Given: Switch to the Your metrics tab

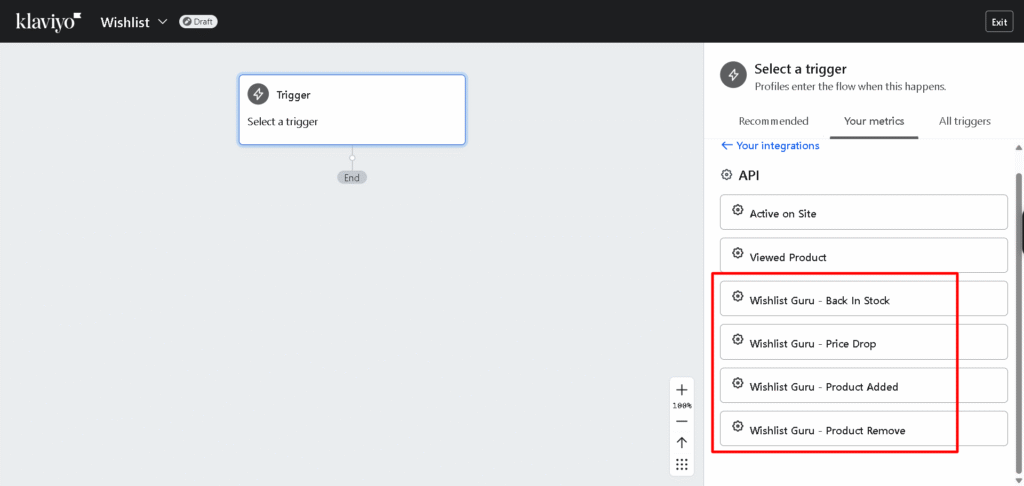Looking at the screenshot, I should coord(874,121).
